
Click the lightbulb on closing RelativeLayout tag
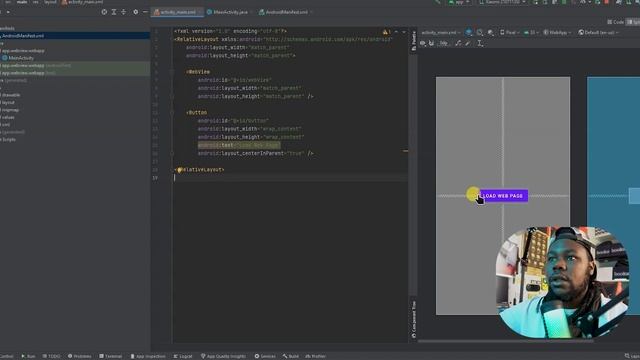(x=179, y=170)
